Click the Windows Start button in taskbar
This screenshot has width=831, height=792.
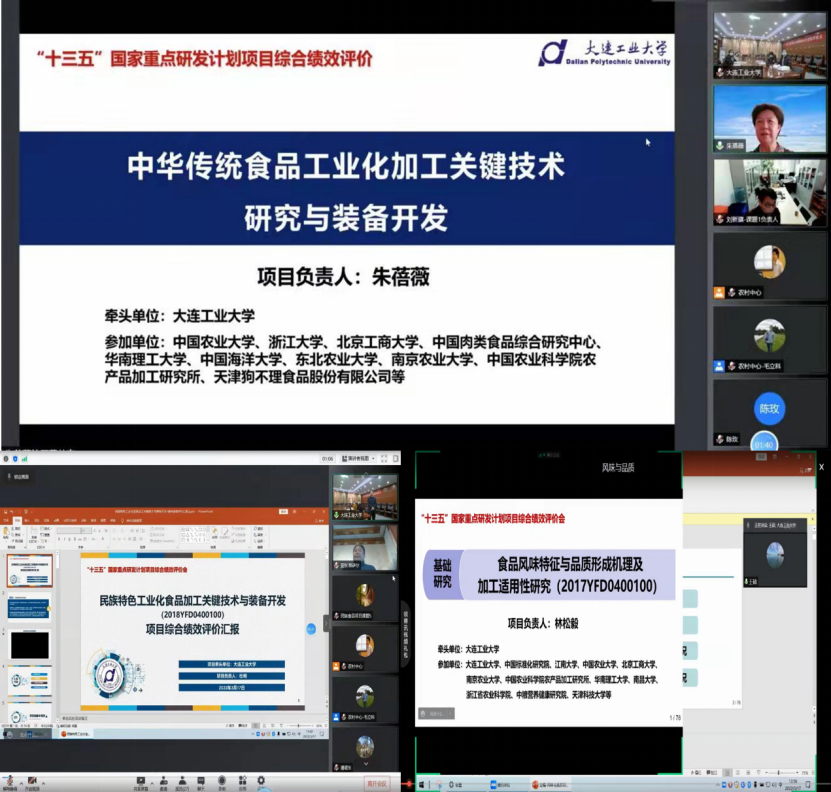point(422,785)
